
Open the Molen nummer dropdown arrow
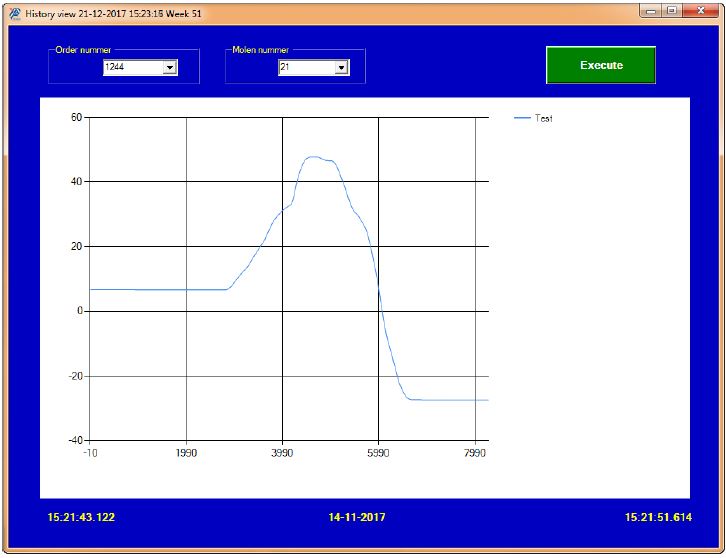[x=341, y=68]
